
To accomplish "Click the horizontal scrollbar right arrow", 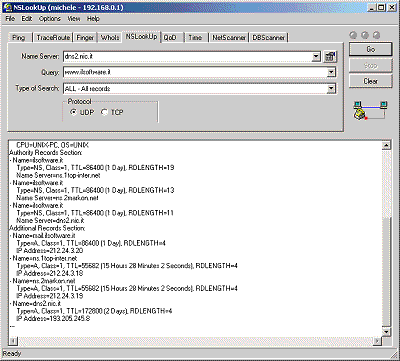I will 377,341.
